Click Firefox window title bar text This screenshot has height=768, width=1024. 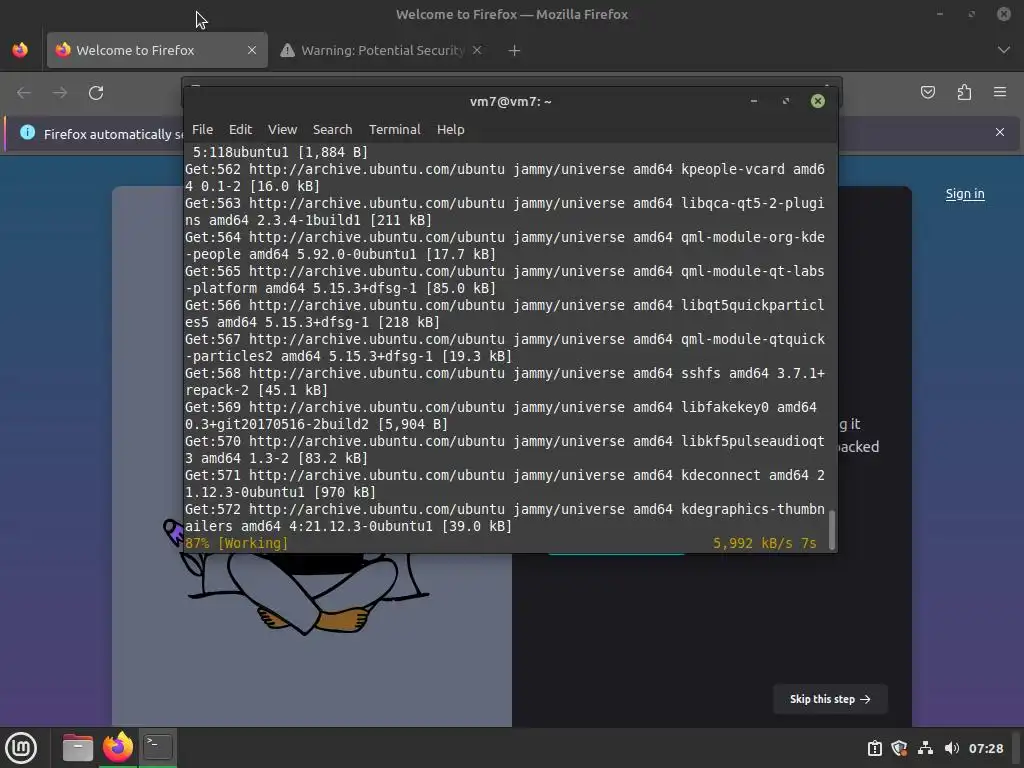tap(512, 14)
